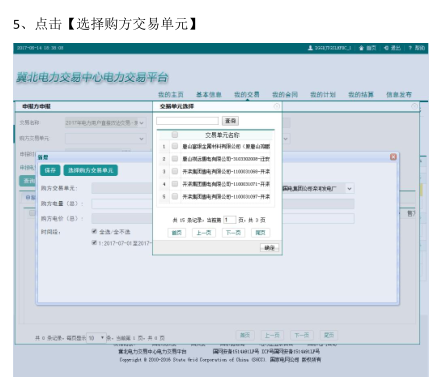Click the 退出 logout icon
The image size is (431, 380).
(x=386, y=48)
